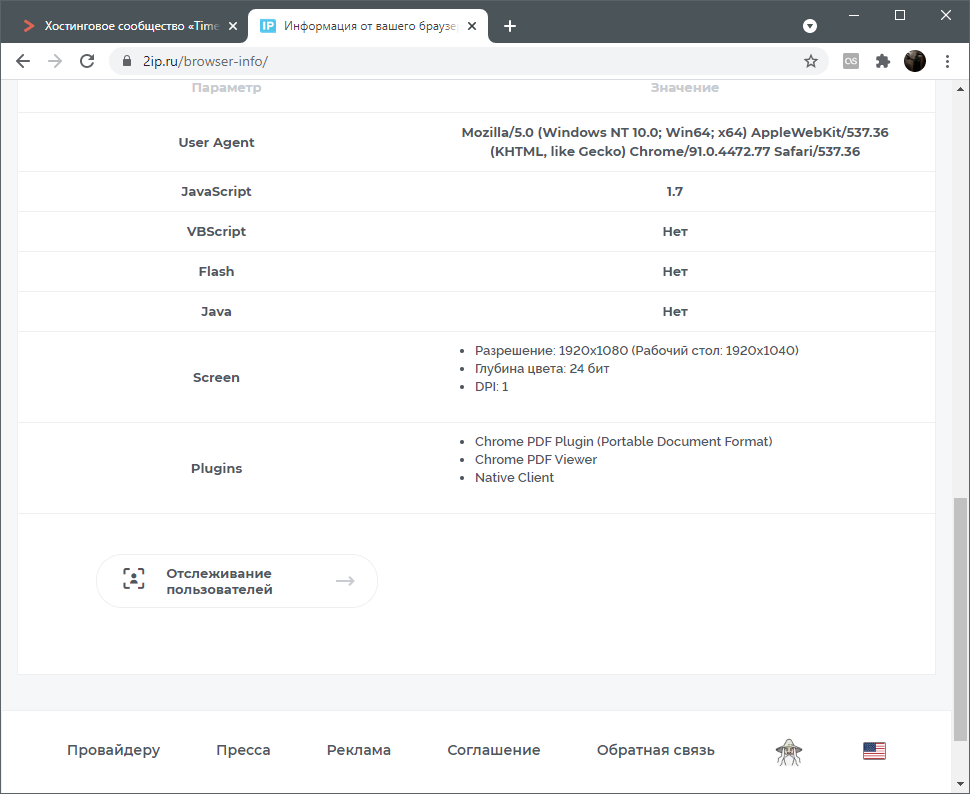Open the Chrome three-dot menu
Viewport: 970px width, 794px height.
(x=947, y=61)
